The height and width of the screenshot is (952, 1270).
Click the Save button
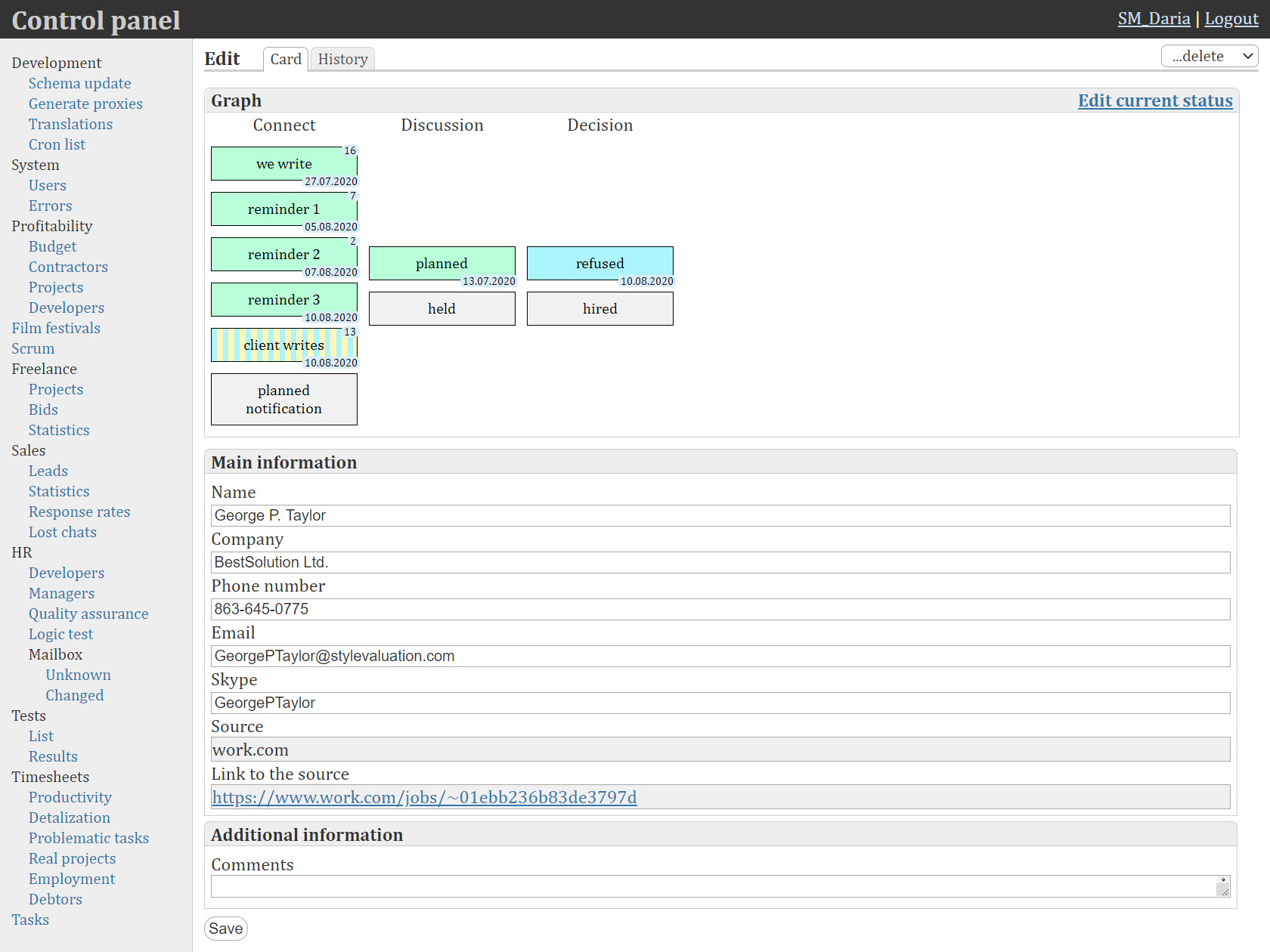point(225,929)
